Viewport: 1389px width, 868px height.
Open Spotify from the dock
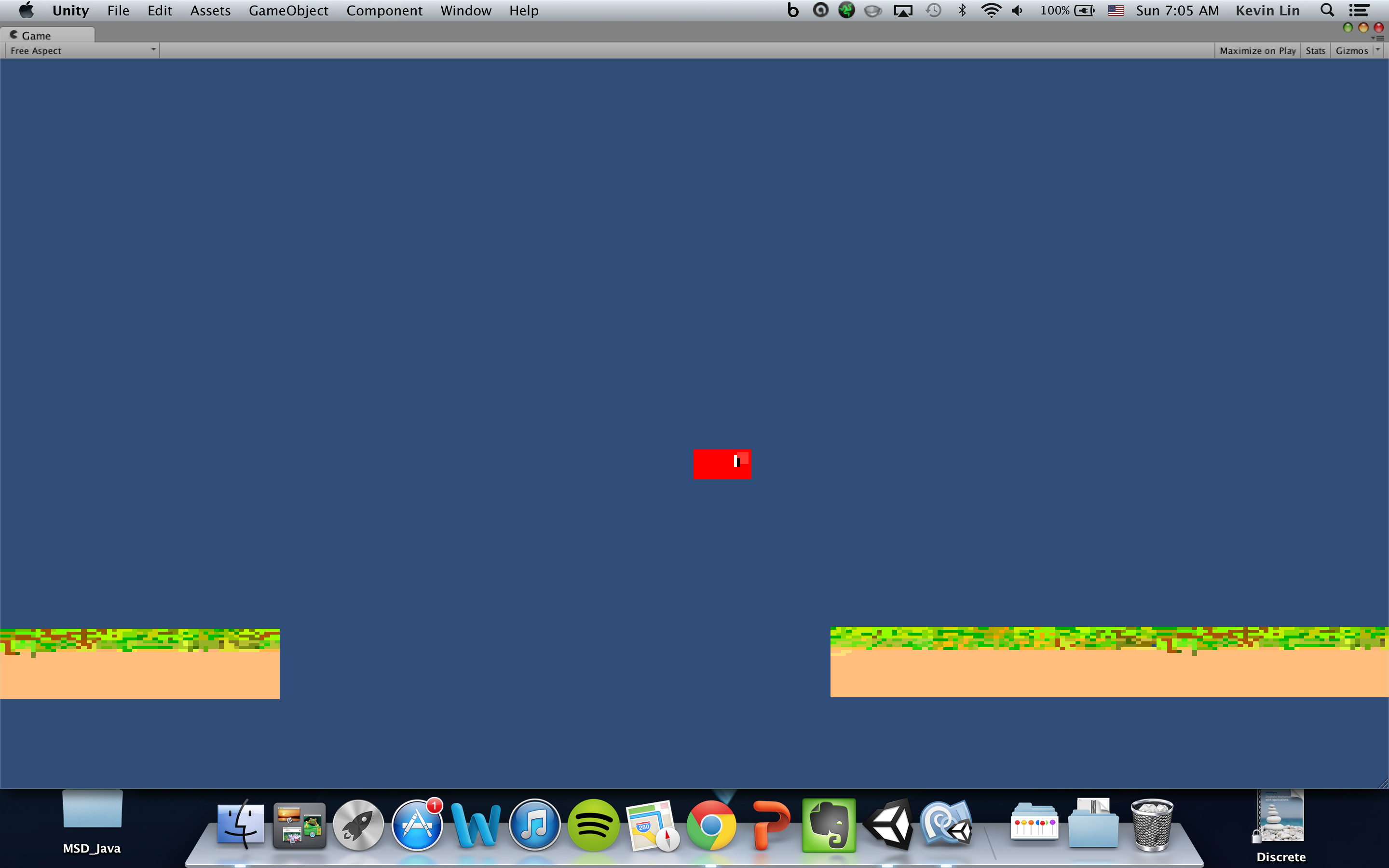click(593, 825)
